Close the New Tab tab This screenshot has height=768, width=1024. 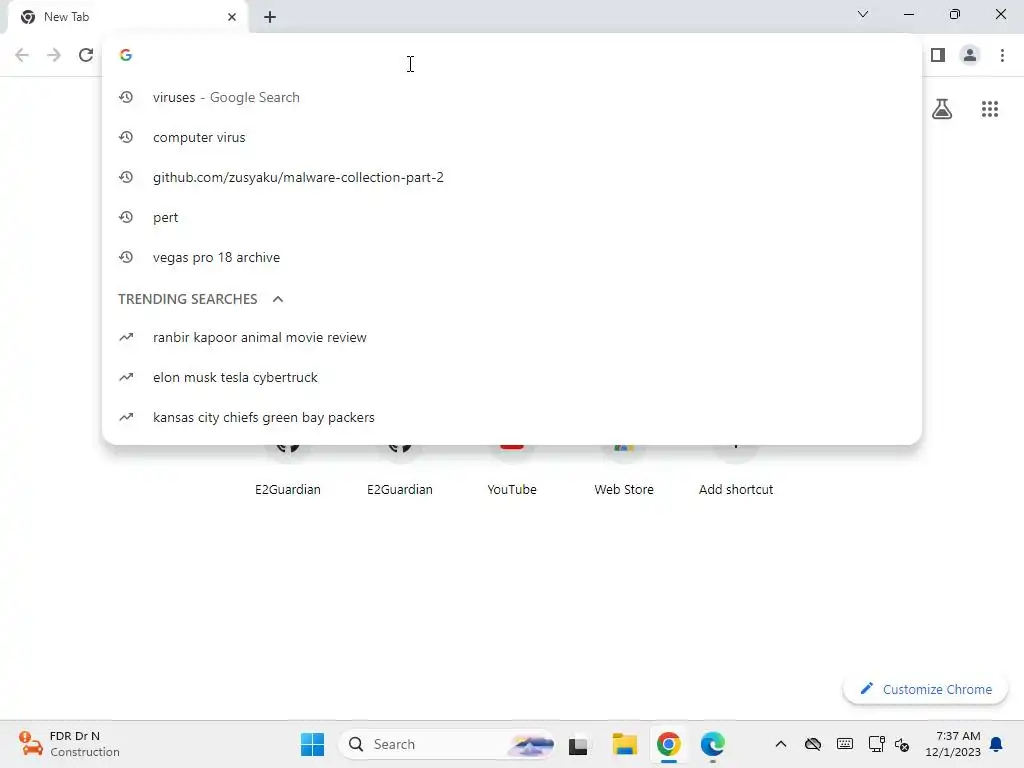click(x=232, y=17)
